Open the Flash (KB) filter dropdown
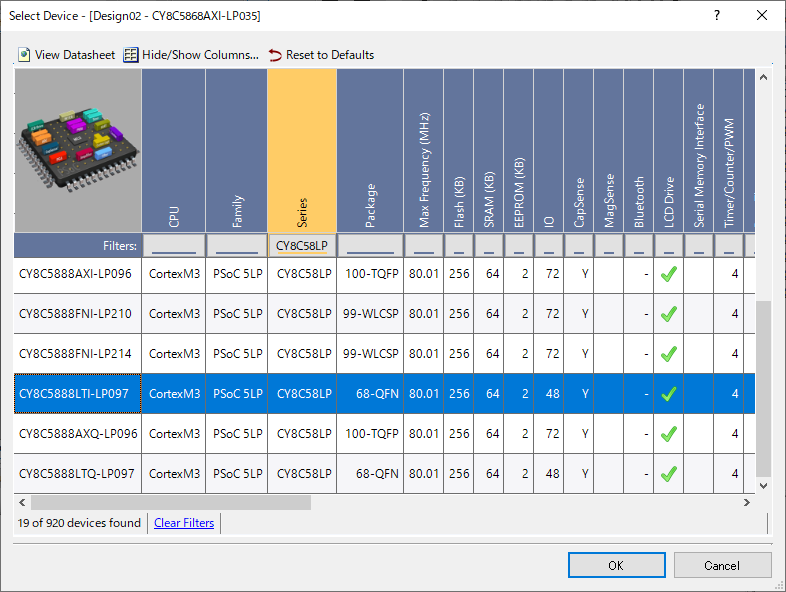The image size is (786, 592). click(x=459, y=246)
